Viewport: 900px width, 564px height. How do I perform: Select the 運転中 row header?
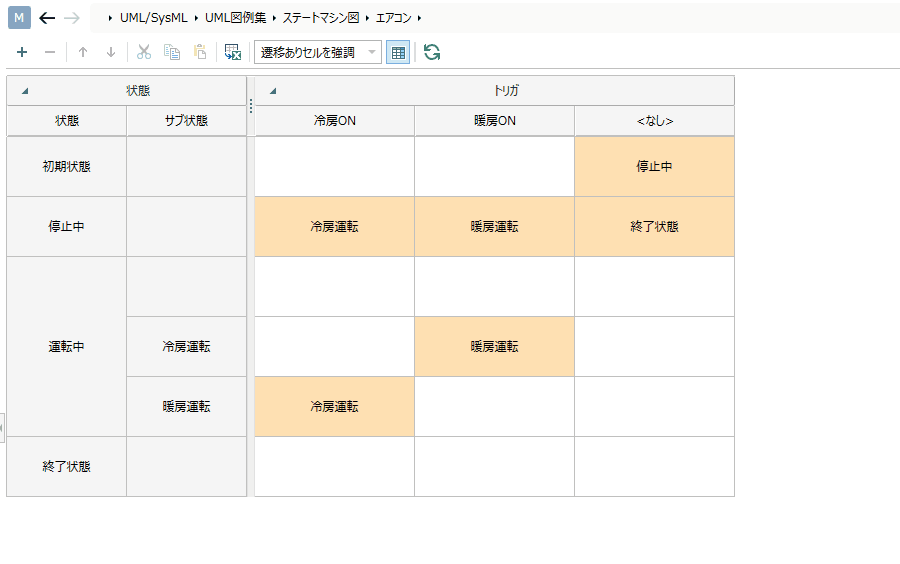pyautogui.click(x=67, y=347)
